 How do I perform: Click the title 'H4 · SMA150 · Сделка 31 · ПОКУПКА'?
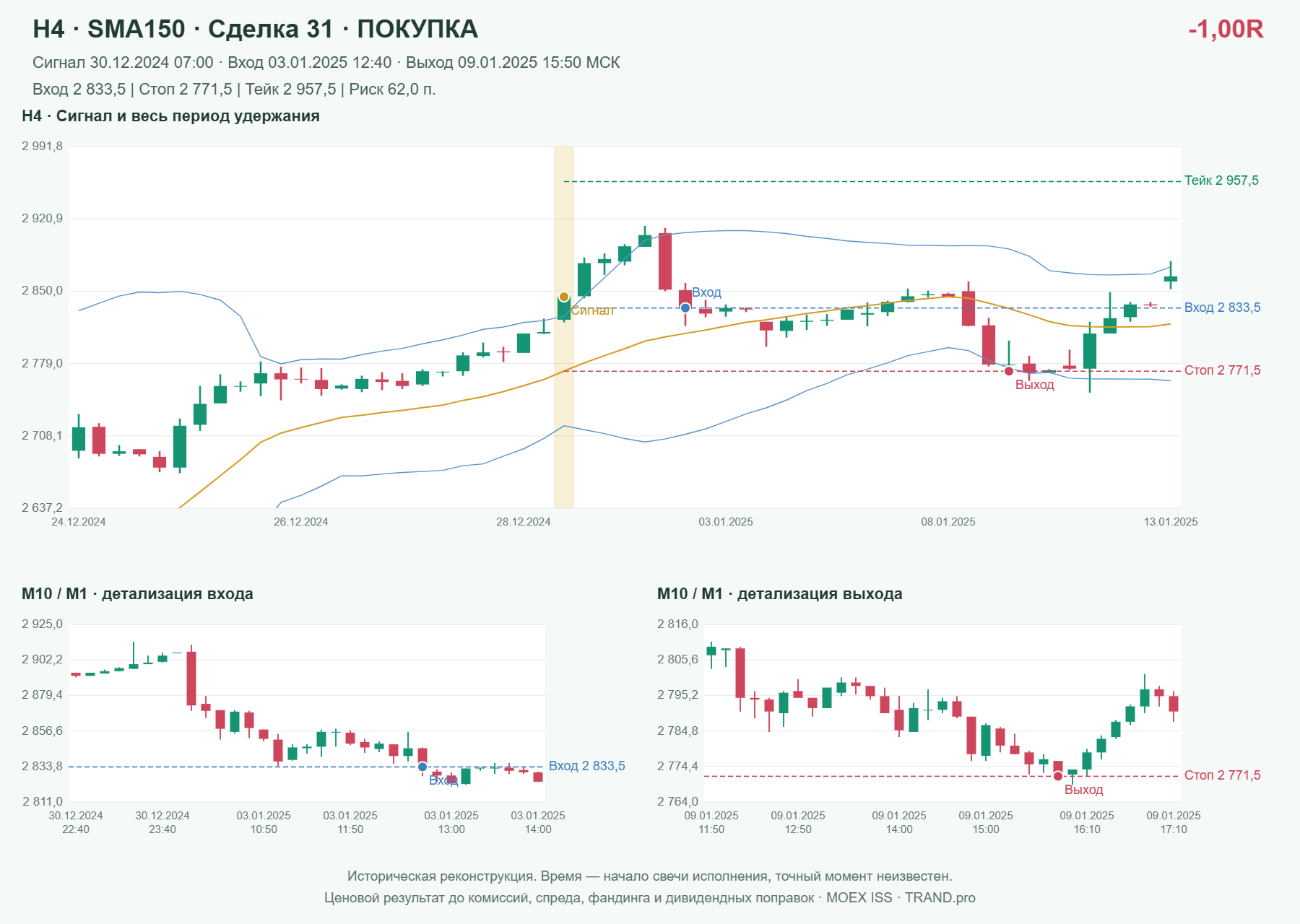[x=256, y=29]
